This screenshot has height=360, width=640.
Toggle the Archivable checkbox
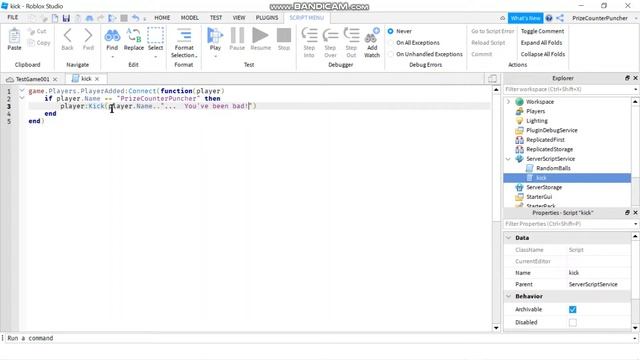coord(573,309)
